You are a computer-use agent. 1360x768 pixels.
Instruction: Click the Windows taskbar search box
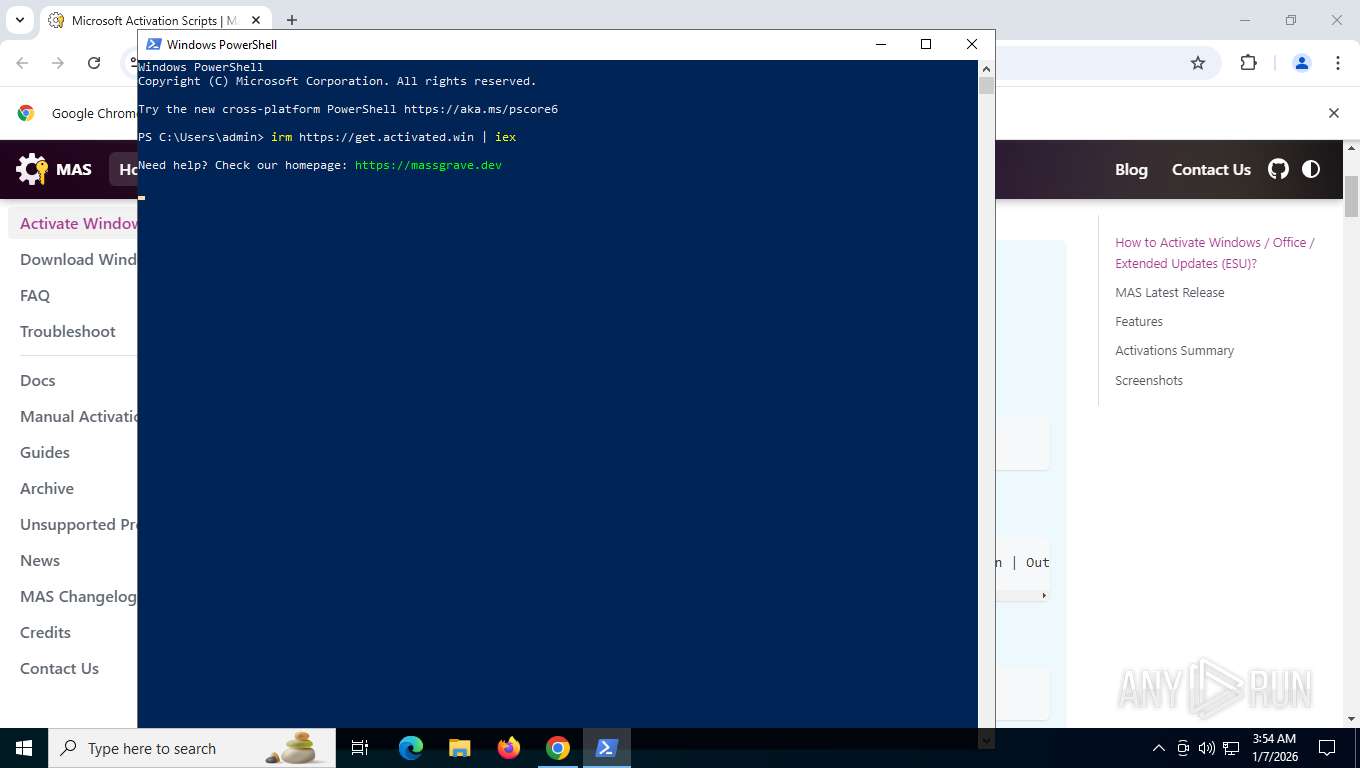(192, 748)
